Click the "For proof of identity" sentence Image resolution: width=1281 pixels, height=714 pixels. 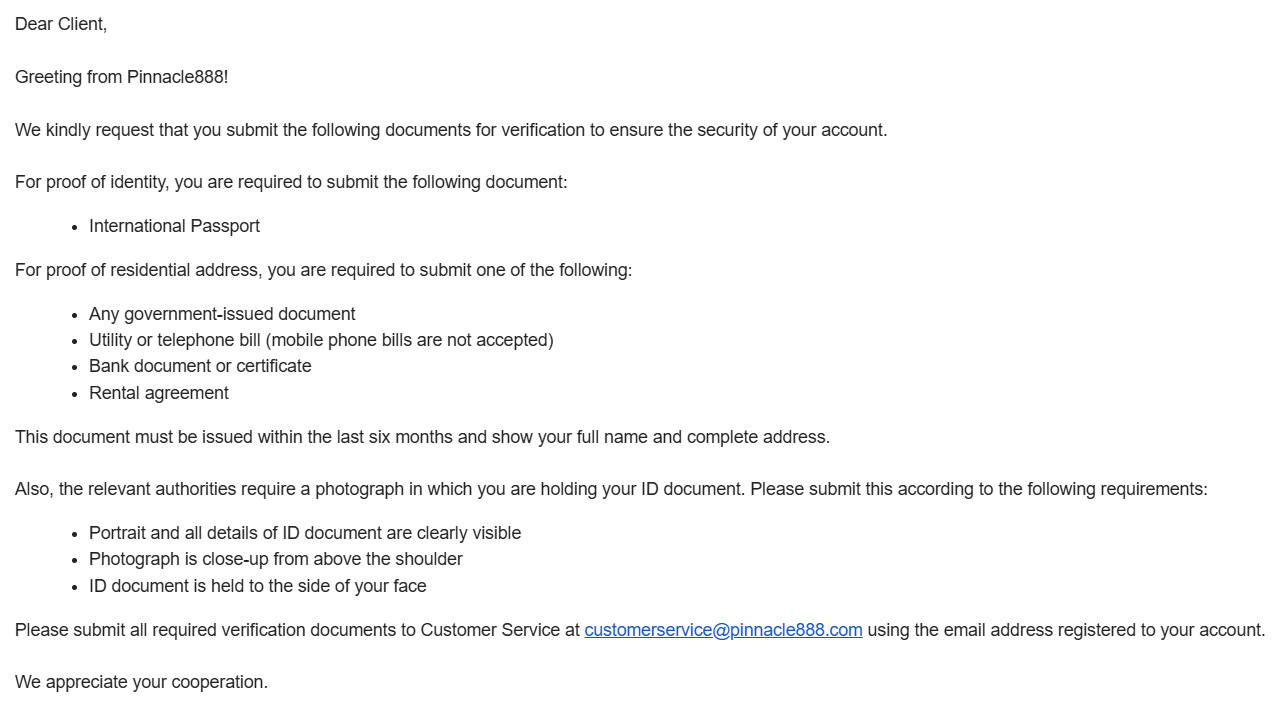click(291, 182)
